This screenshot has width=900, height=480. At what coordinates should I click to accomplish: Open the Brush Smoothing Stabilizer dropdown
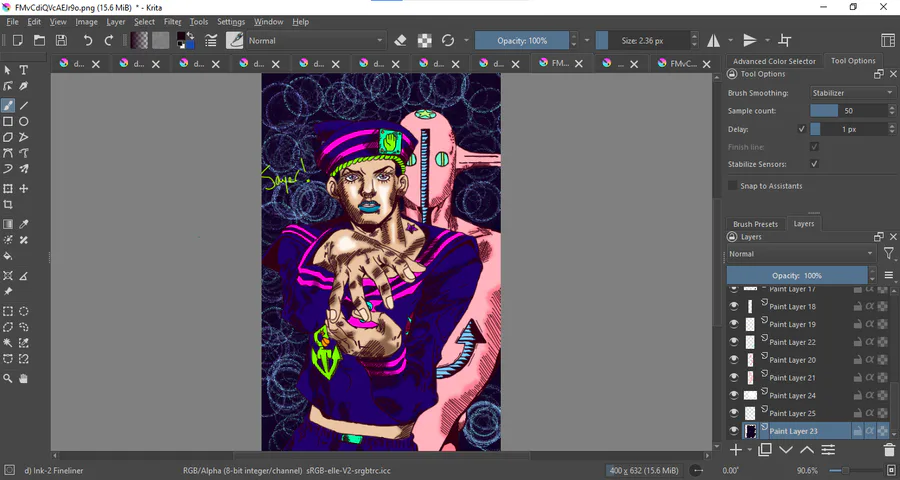pos(852,92)
